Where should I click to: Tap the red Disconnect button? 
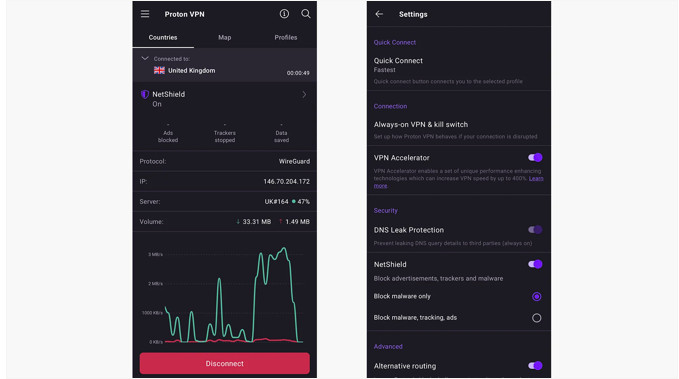224,363
